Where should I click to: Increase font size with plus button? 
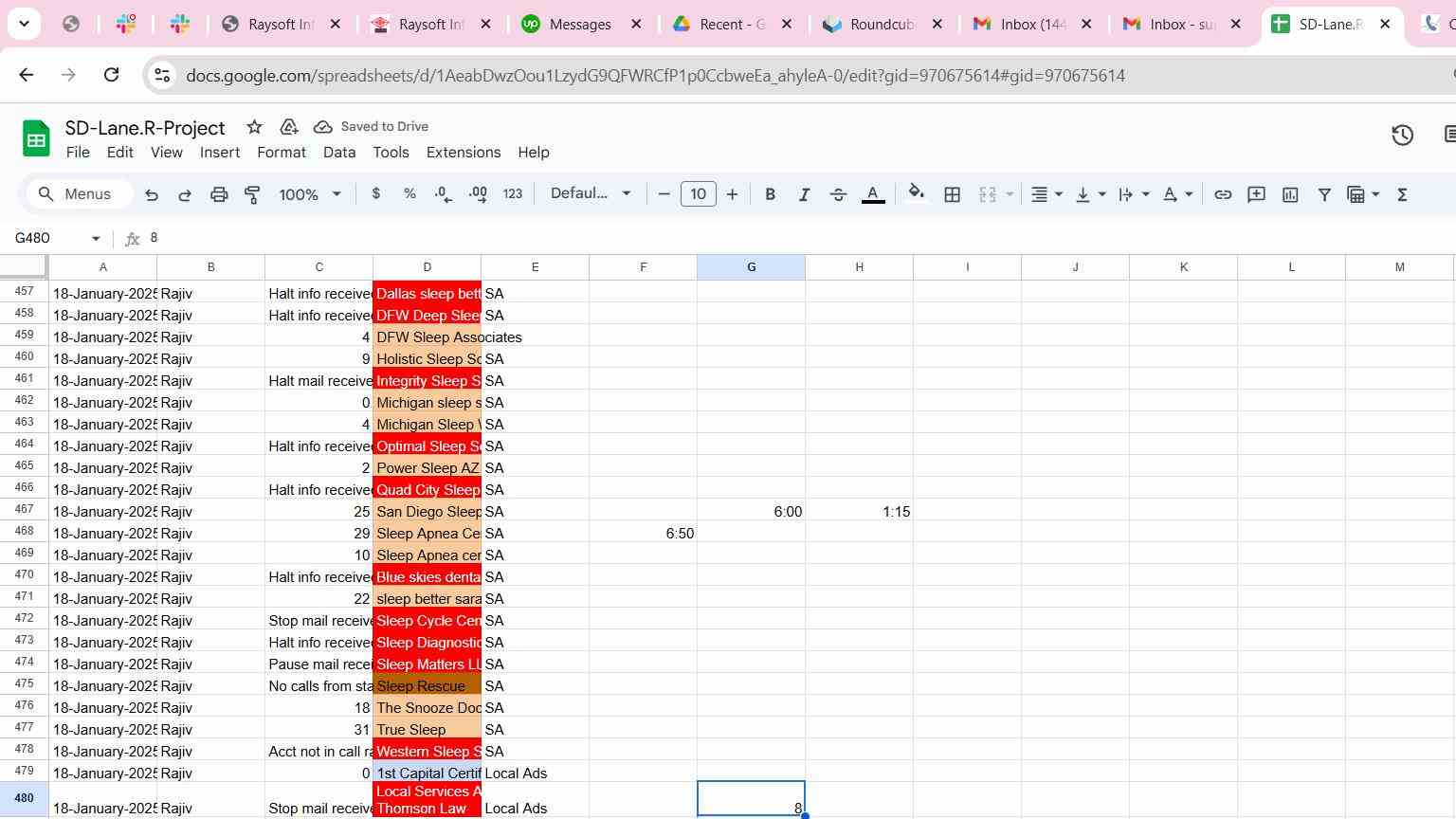click(x=732, y=194)
